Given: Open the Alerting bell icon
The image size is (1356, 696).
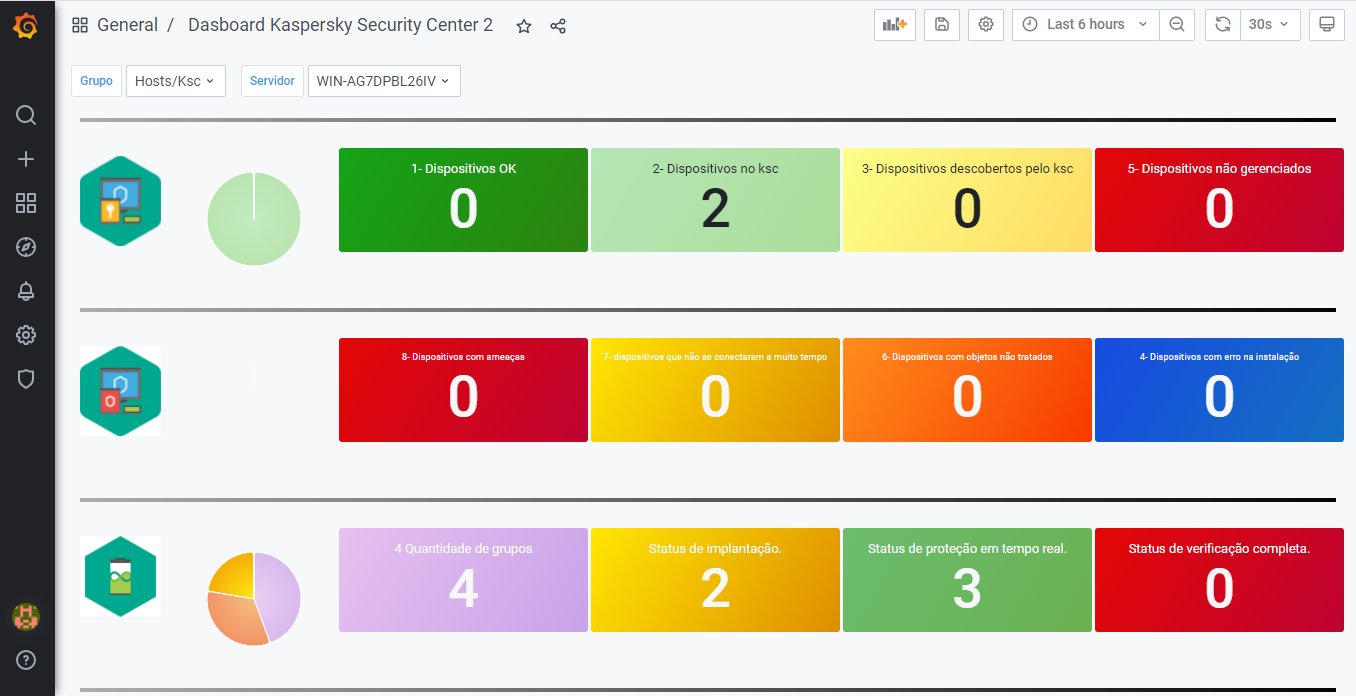Looking at the screenshot, I should (x=26, y=291).
